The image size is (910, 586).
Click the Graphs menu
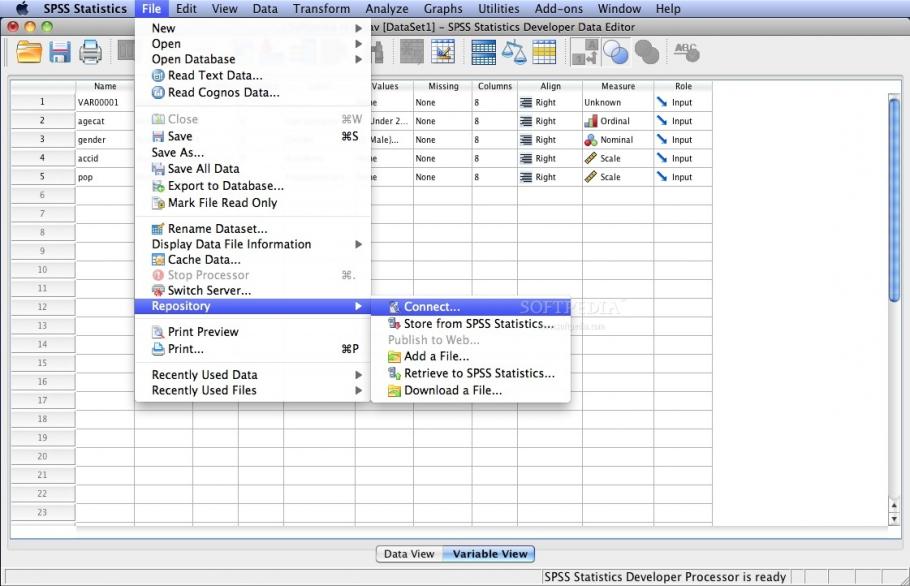[443, 8]
